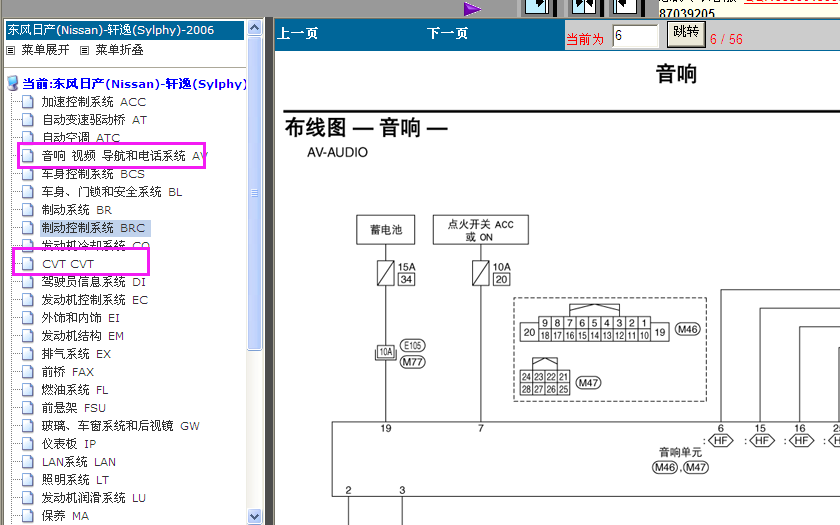The height and width of the screenshot is (525, 840).
Task: Open 排气系统 EX entry
Action: pyautogui.click(x=76, y=354)
